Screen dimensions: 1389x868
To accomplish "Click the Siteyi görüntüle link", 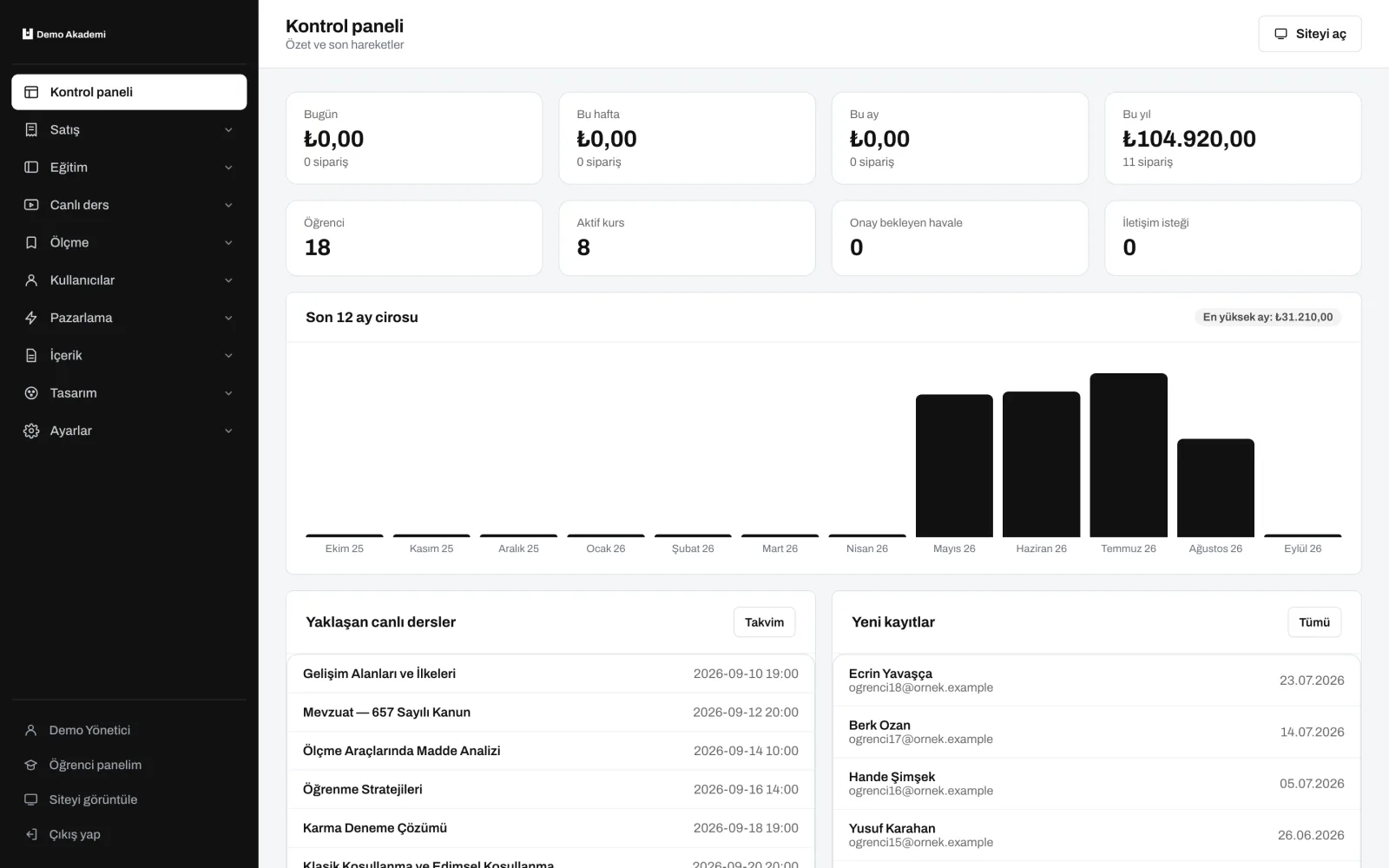I will coord(129,799).
